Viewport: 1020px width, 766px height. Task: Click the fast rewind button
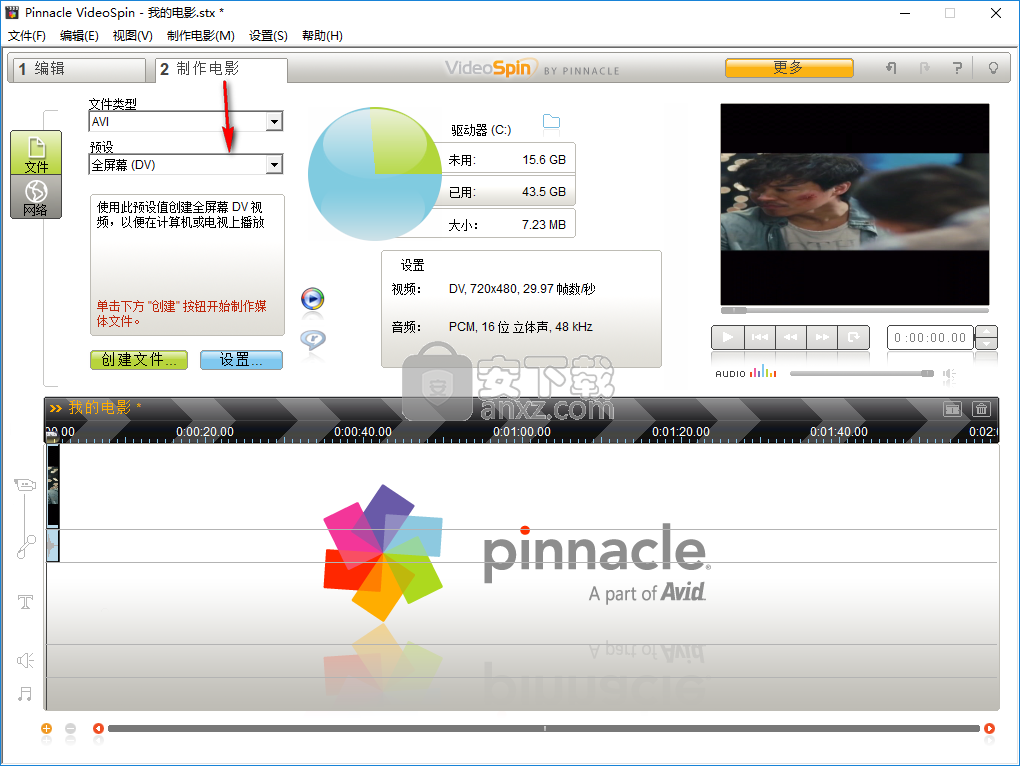pos(790,337)
